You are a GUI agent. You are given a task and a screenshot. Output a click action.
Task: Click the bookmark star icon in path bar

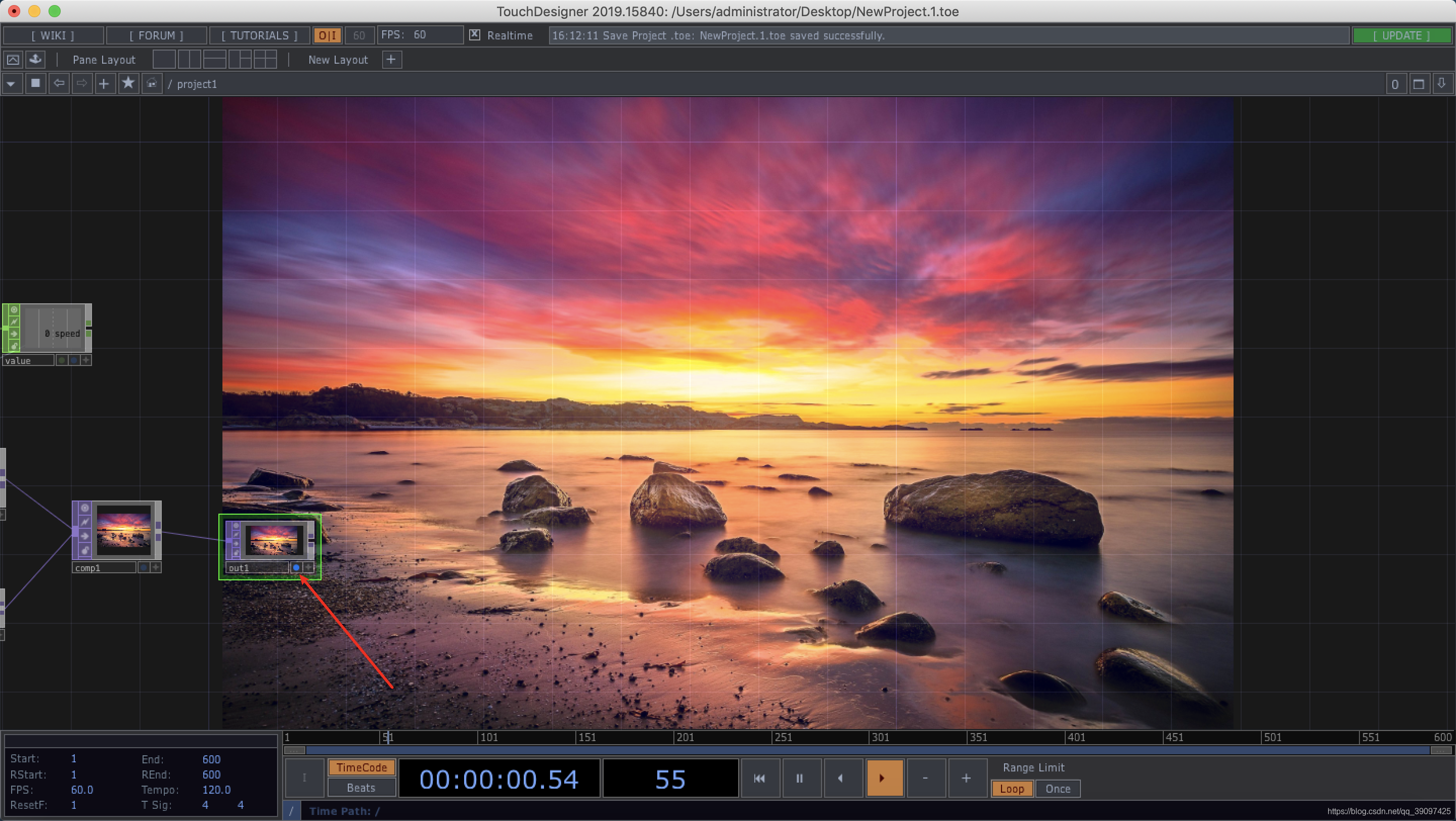[128, 83]
